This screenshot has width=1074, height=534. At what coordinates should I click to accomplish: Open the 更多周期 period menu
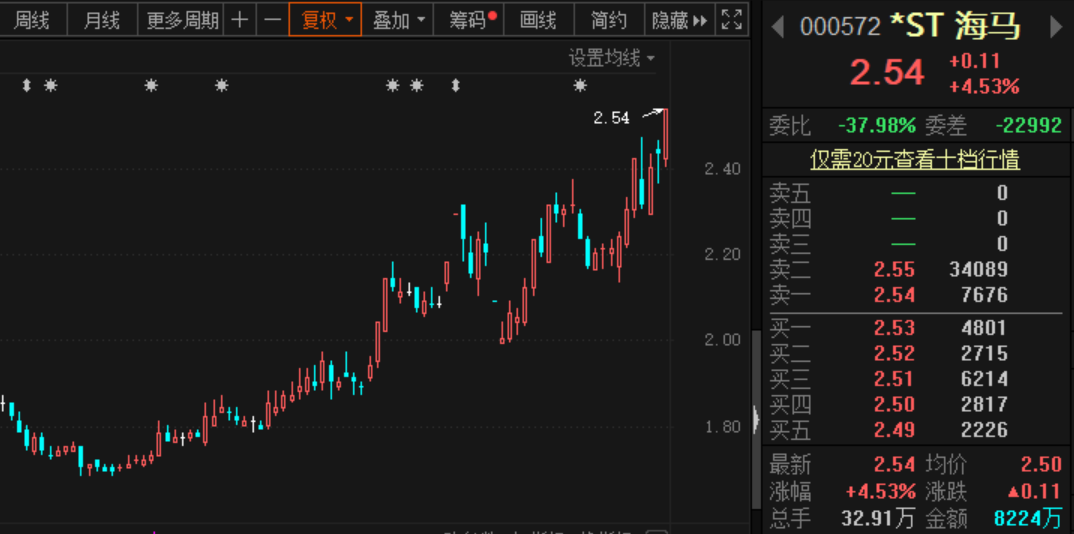point(182,20)
